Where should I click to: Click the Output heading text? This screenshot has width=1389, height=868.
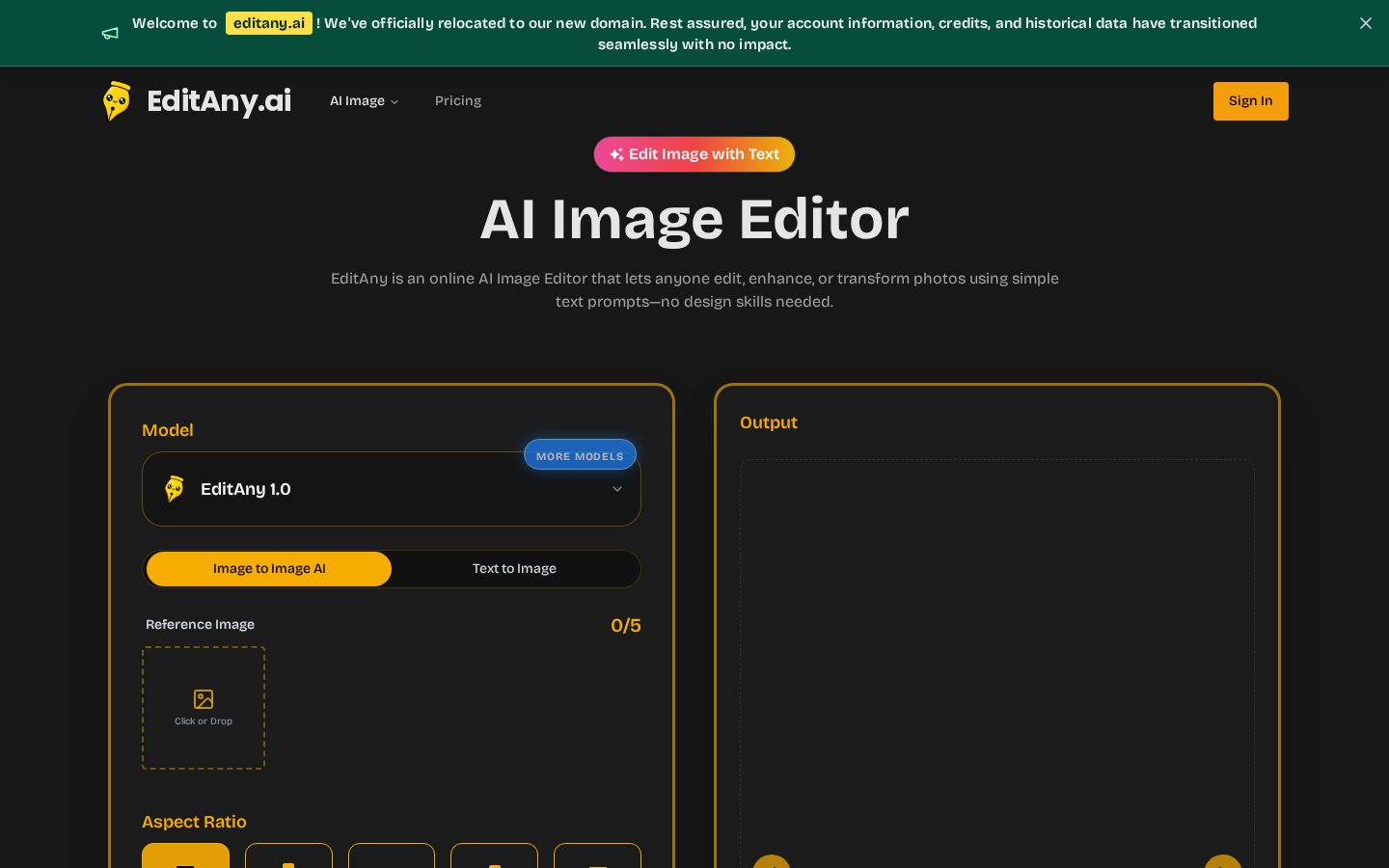(769, 422)
